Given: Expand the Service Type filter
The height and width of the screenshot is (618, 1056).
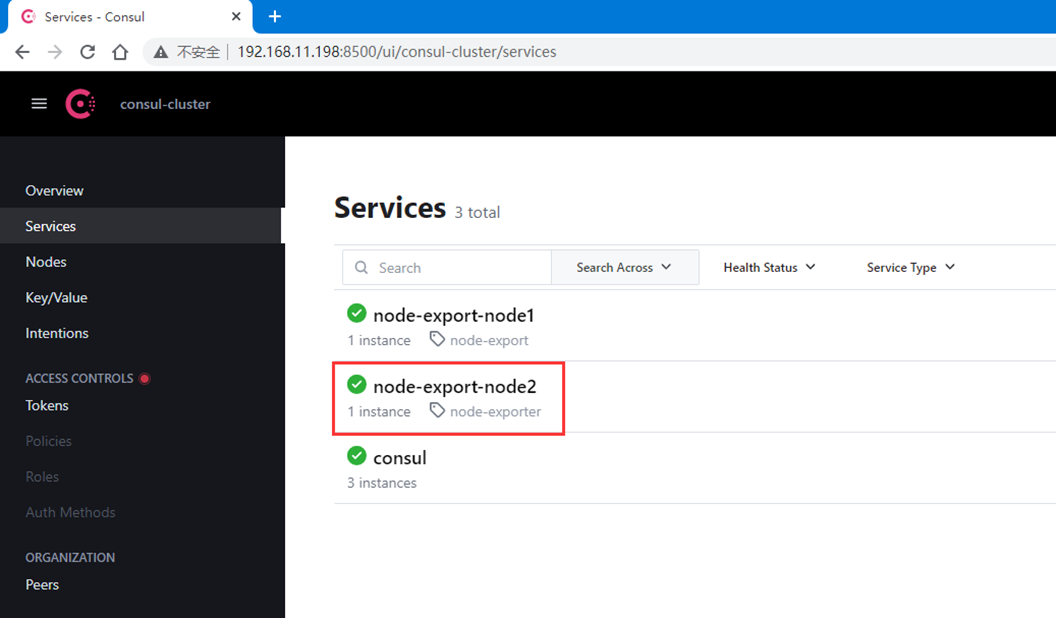Looking at the screenshot, I should tap(911, 267).
